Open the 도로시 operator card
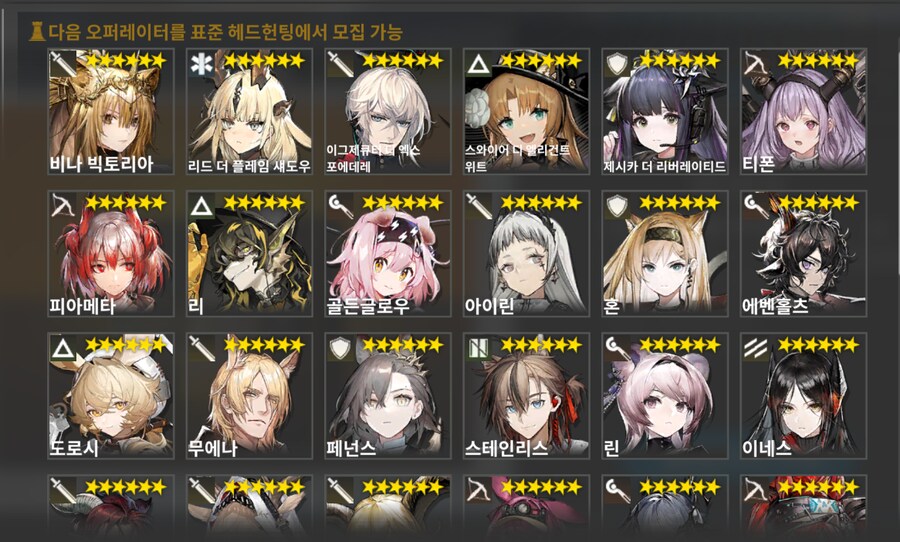900x542 pixels. pyautogui.click(x=111, y=396)
